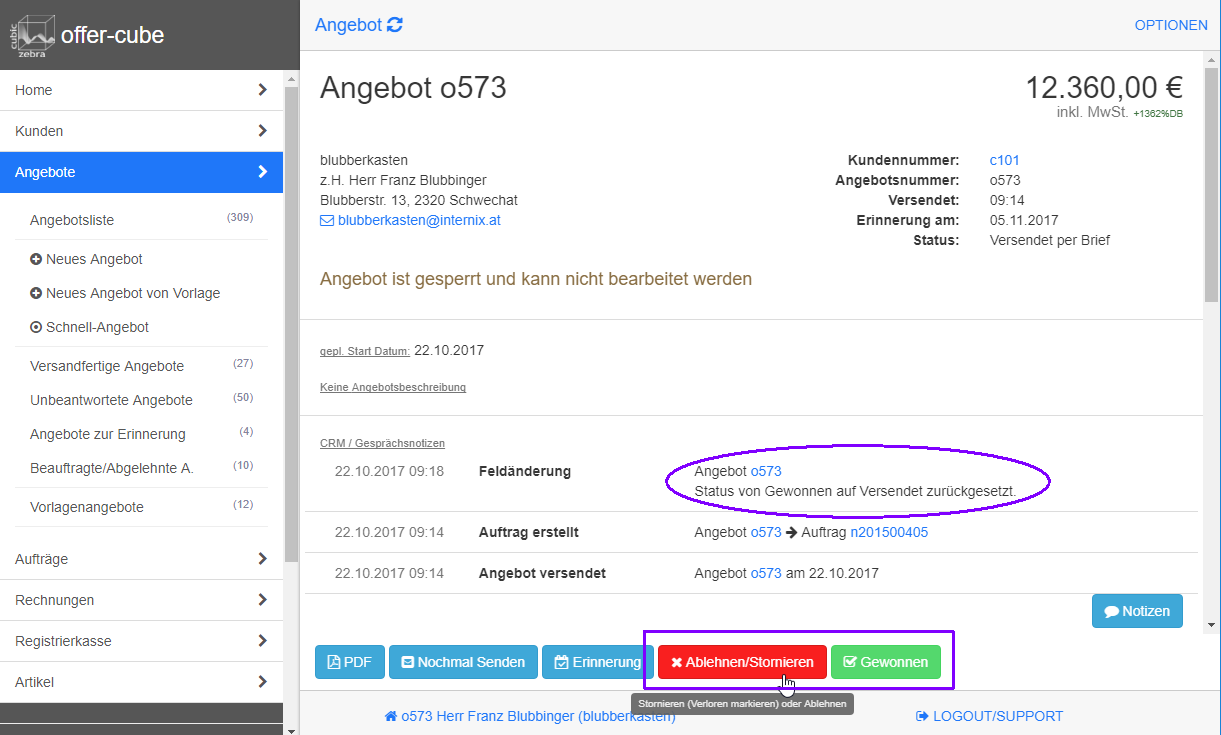The image size is (1221, 735).
Task: Expand the Registrierkasse menu chevron
Action: tap(262, 641)
